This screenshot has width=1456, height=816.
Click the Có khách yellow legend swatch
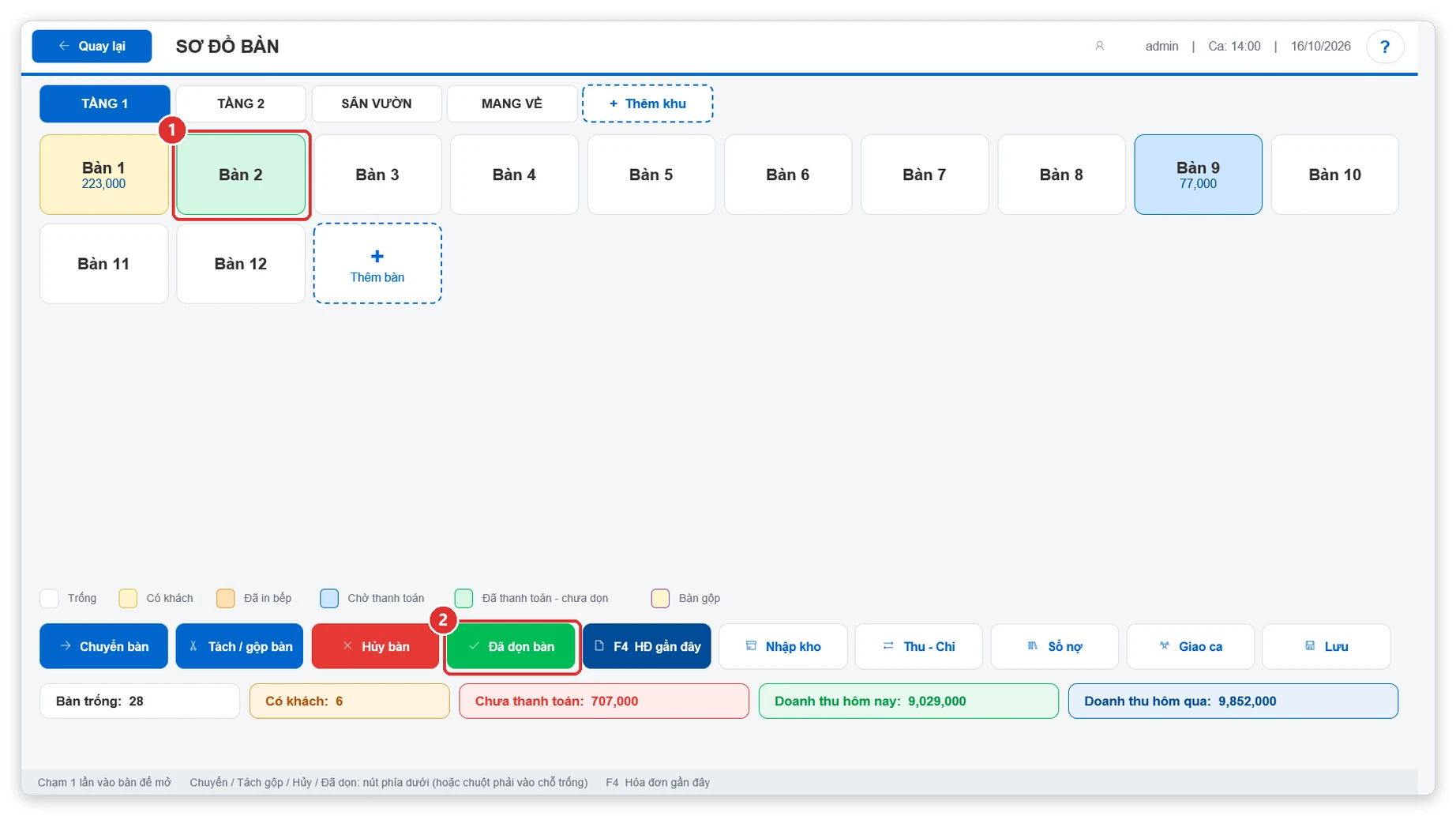coord(128,598)
